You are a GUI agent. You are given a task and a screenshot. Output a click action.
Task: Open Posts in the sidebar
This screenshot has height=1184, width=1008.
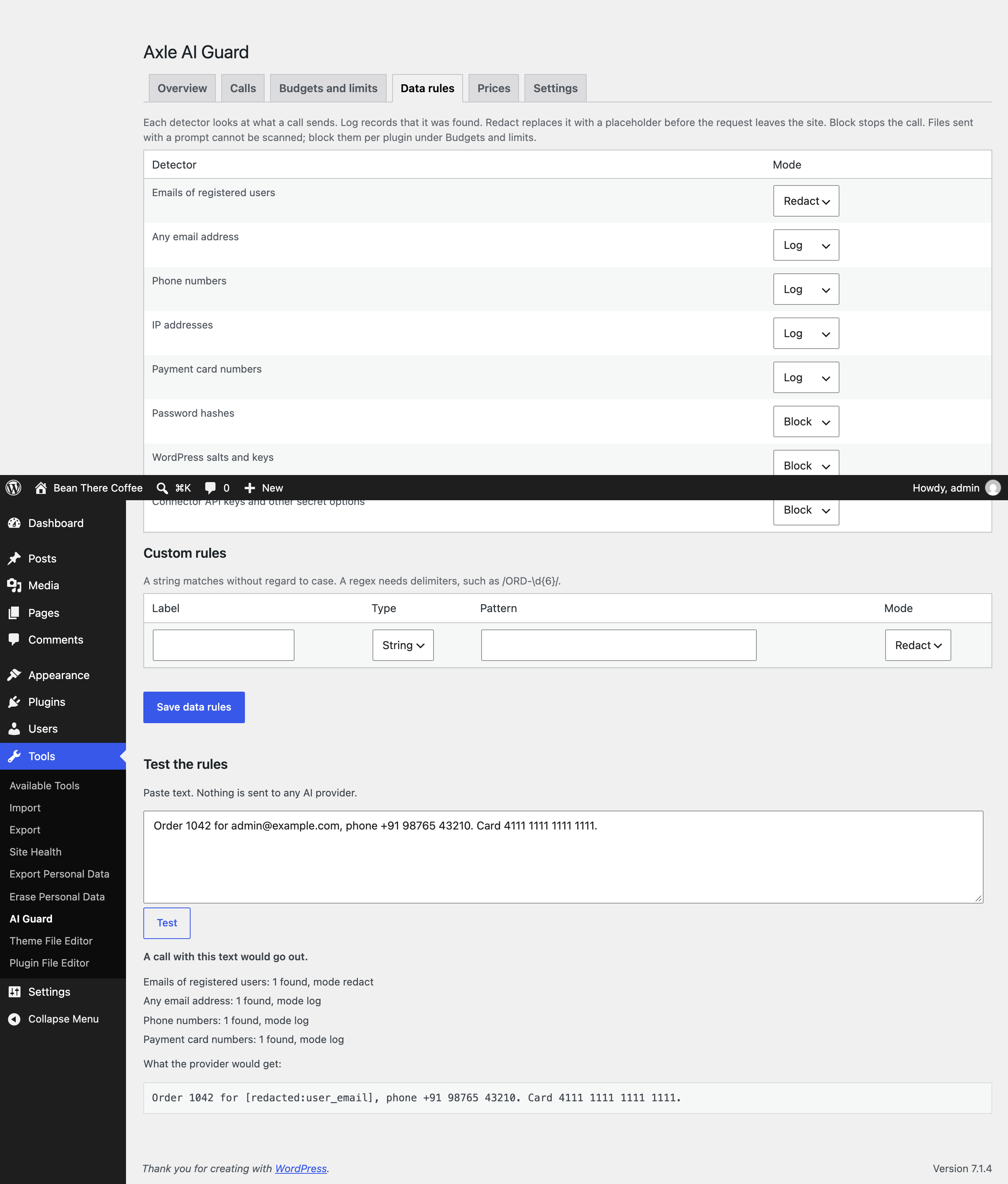click(63, 558)
